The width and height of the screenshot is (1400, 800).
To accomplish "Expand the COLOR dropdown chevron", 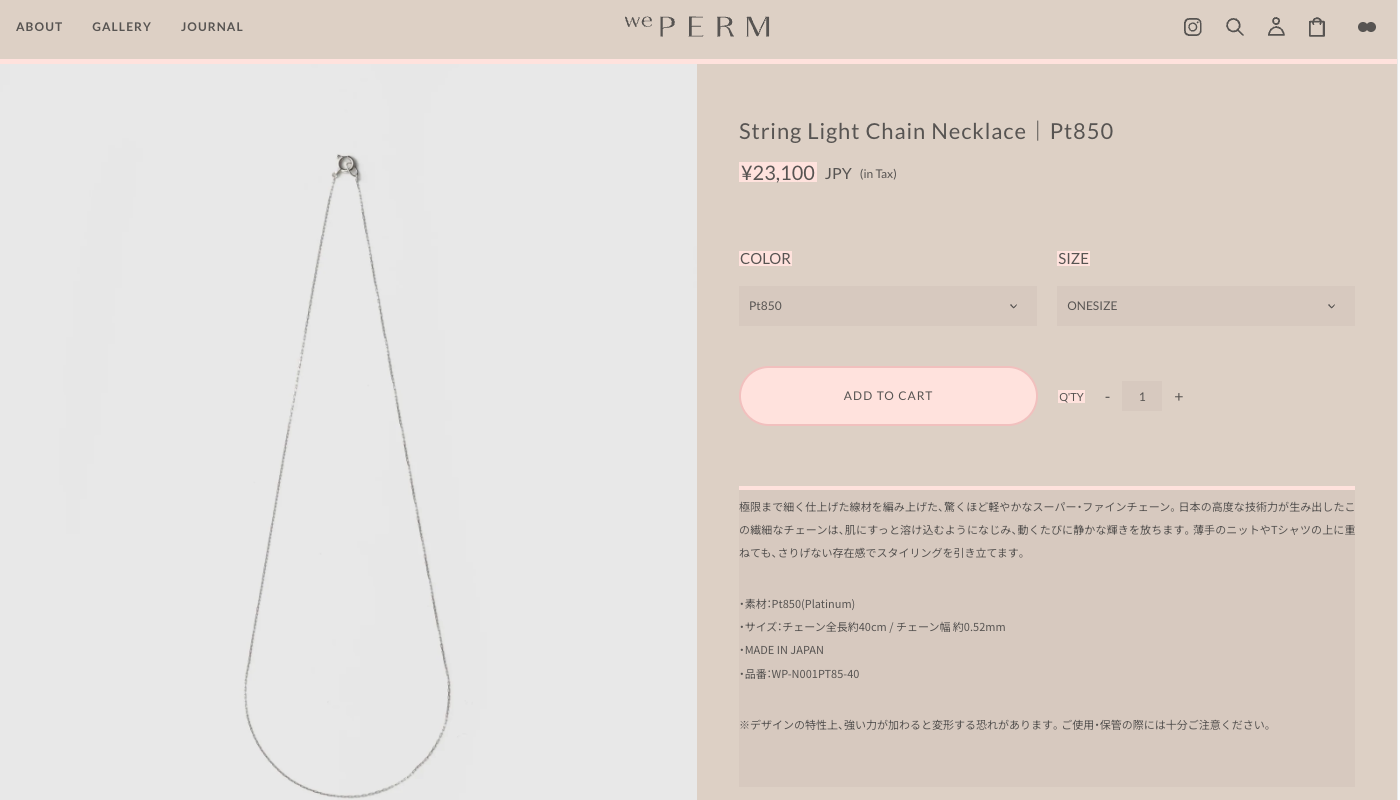I will click(x=1013, y=306).
